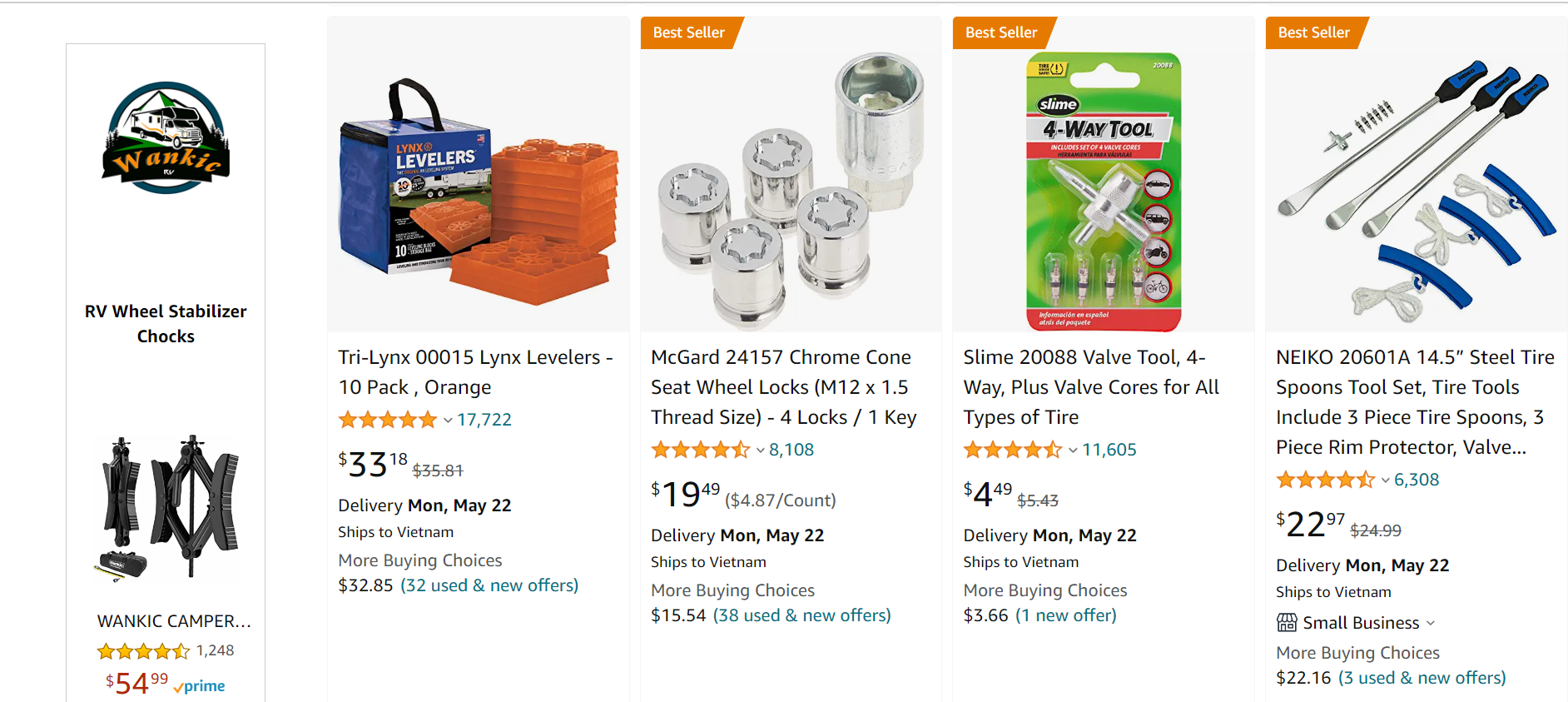Screen dimensions: 1568x702
Task: Click RV Wheel Stabilizer Chocks sponsored heading
Action: (x=166, y=323)
